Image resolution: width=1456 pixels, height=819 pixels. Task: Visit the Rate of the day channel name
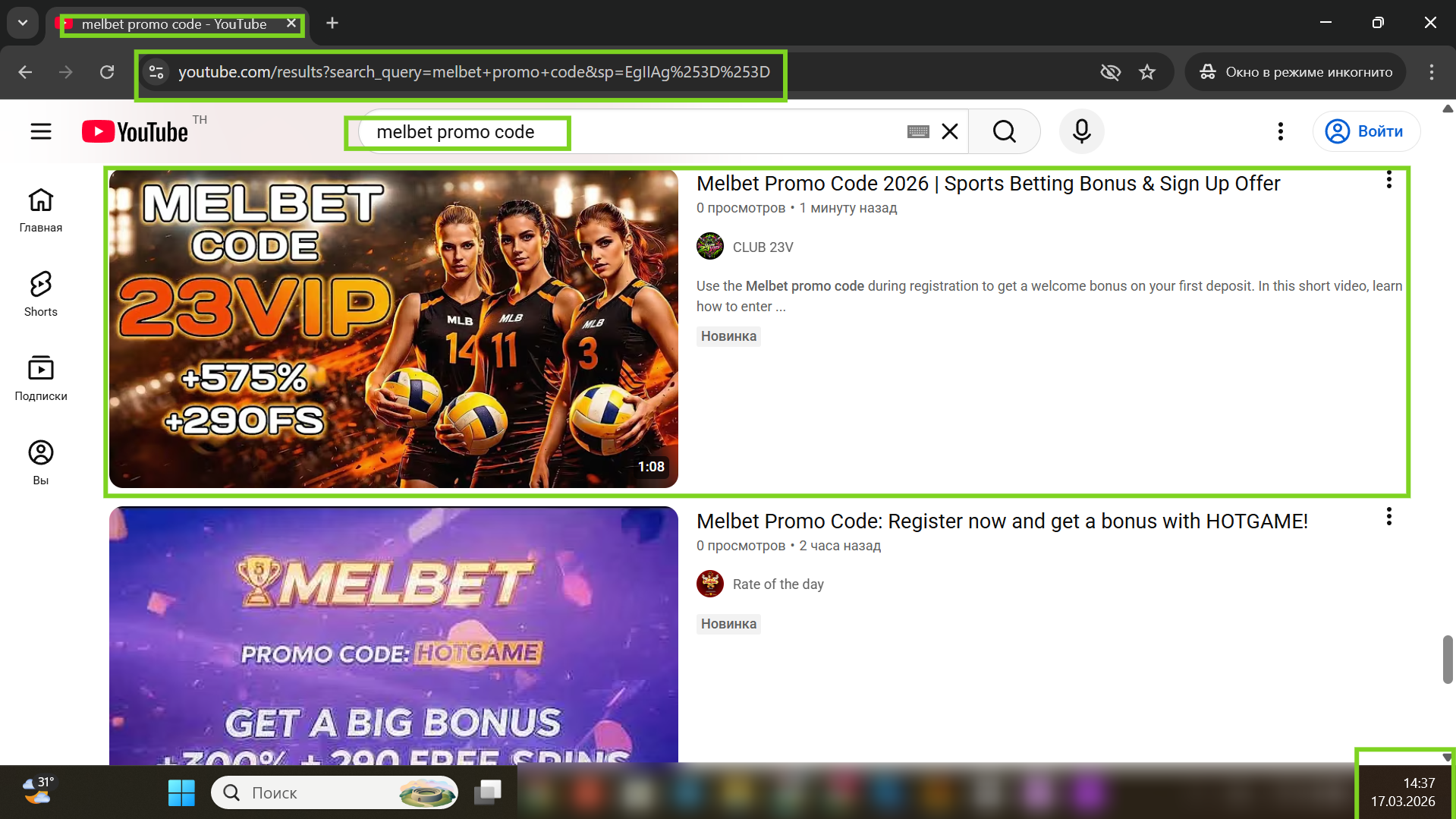tap(778, 584)
